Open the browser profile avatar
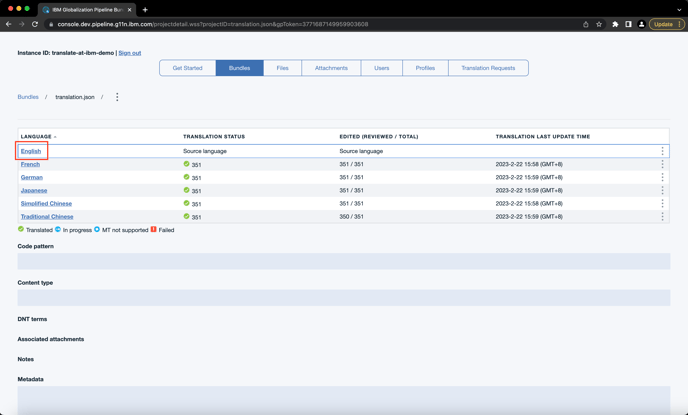Image resolution: width=688 pixels, height=415 pixels. click(641, 24)
